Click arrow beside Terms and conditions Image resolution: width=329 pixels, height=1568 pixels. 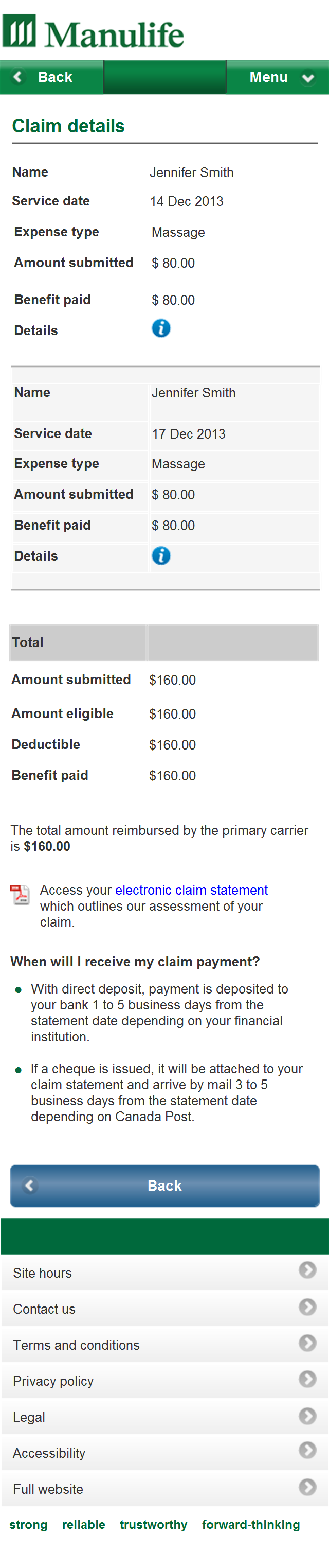click(308, 1343)
